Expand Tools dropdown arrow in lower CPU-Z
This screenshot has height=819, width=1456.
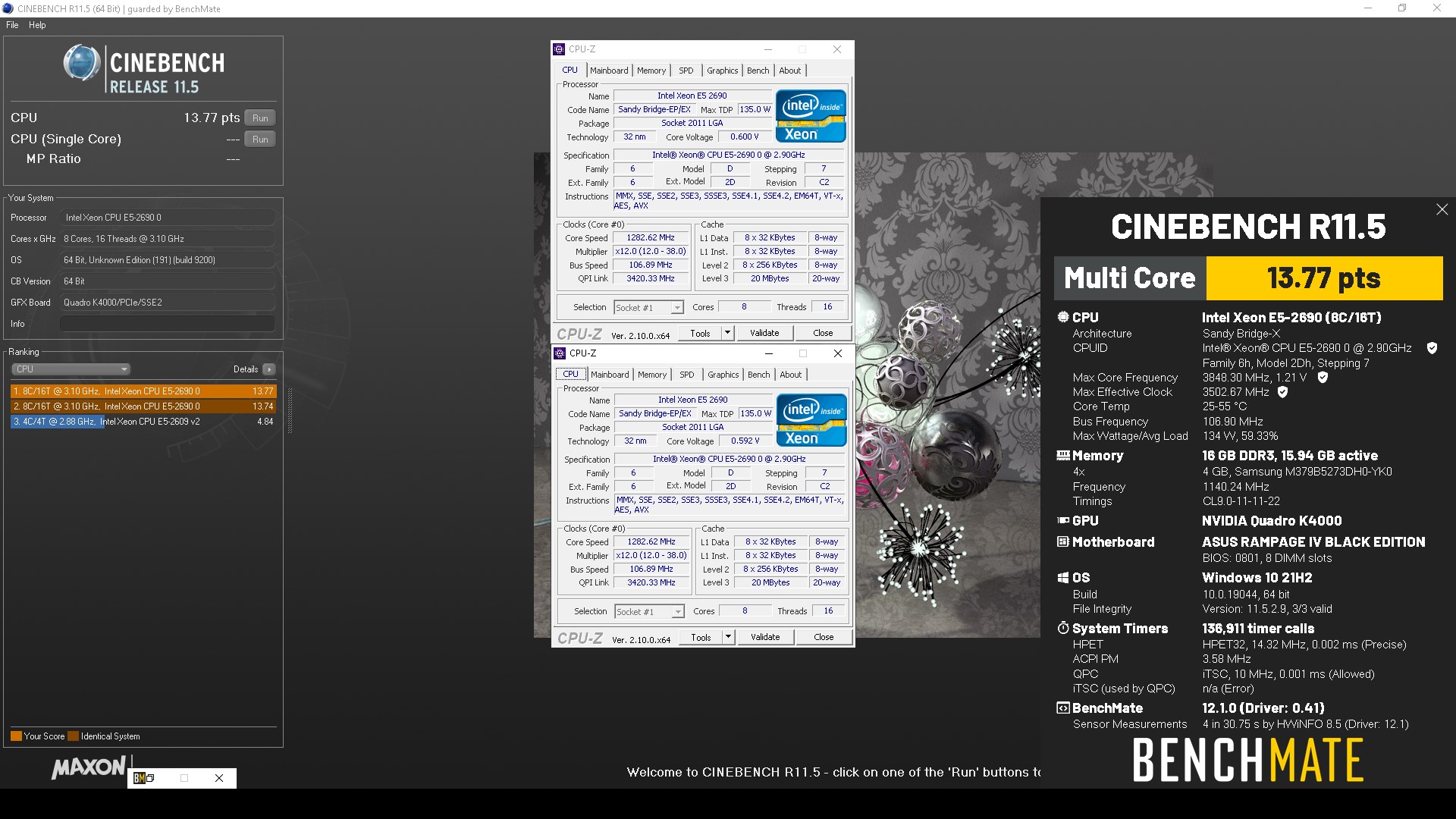(x=728, y=637)
